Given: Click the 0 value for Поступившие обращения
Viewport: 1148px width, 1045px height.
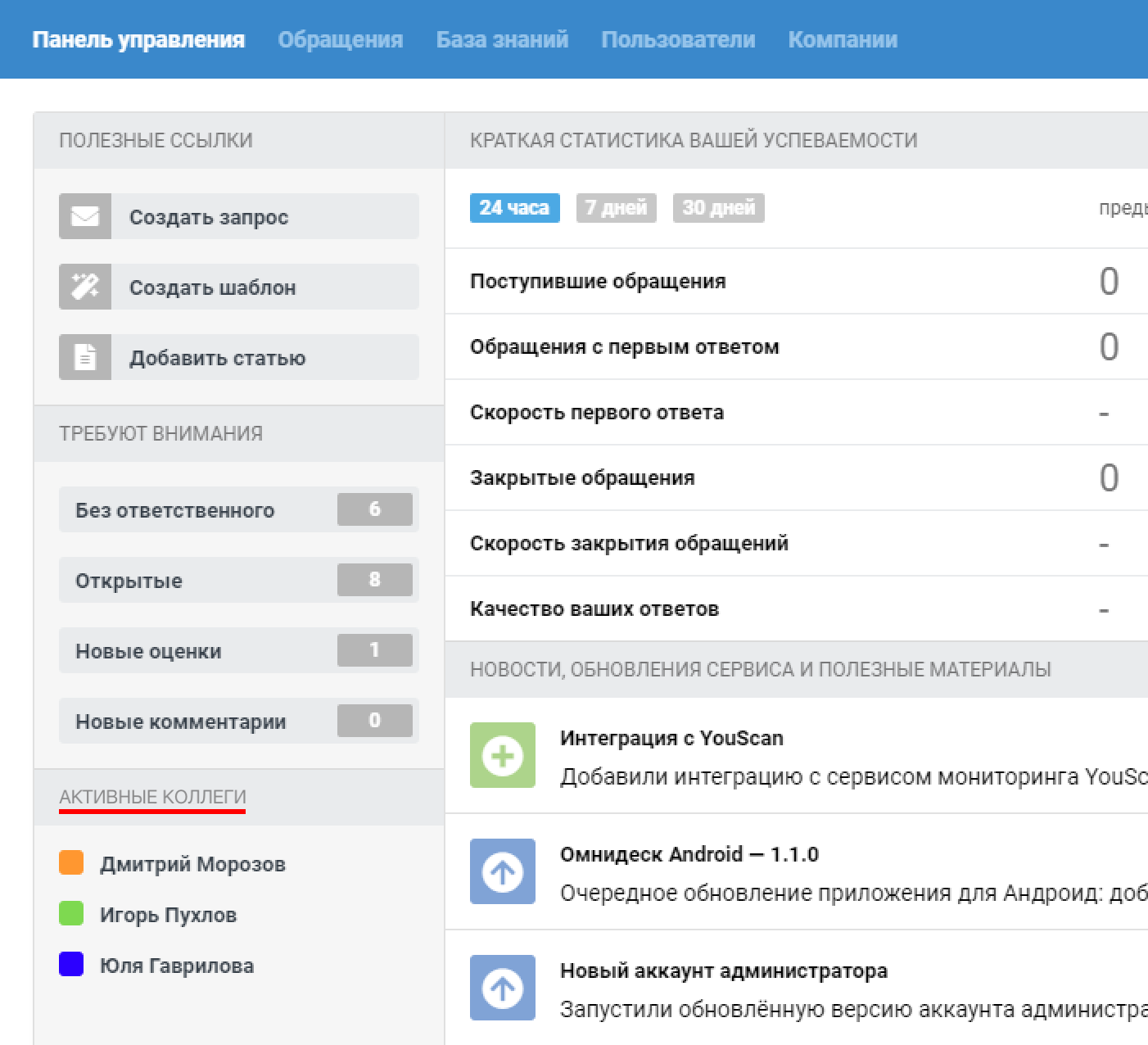Looking at the screenshot, I should click(x=1109, y=282).
